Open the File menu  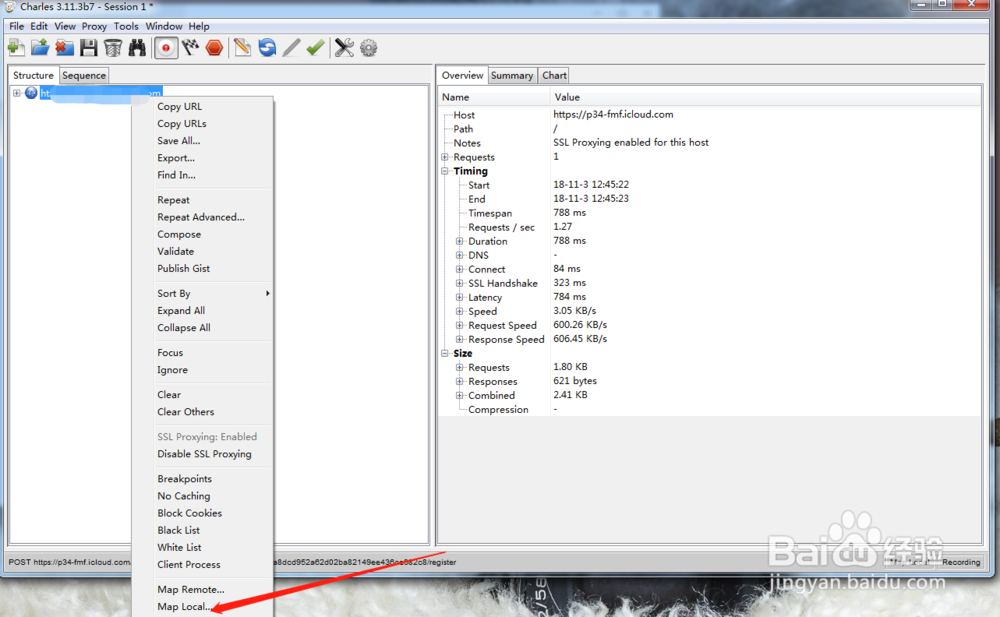(x=17, y=26)
